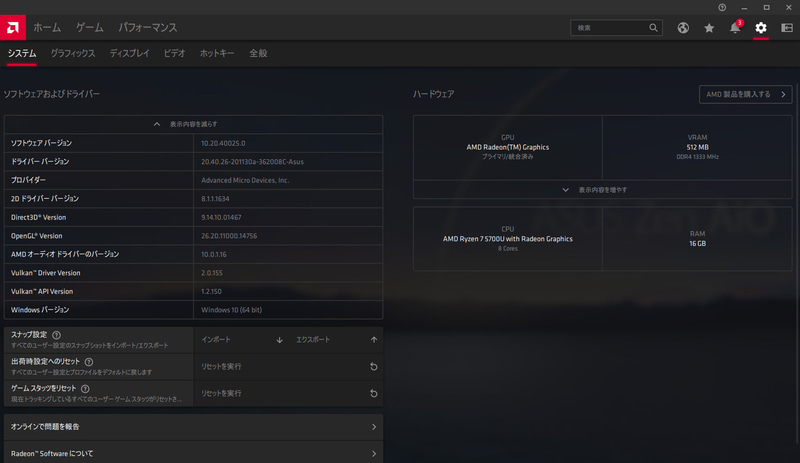Show help for 出荷時設定へのリセット
This screenshot has height=463, width=800.
89,361
